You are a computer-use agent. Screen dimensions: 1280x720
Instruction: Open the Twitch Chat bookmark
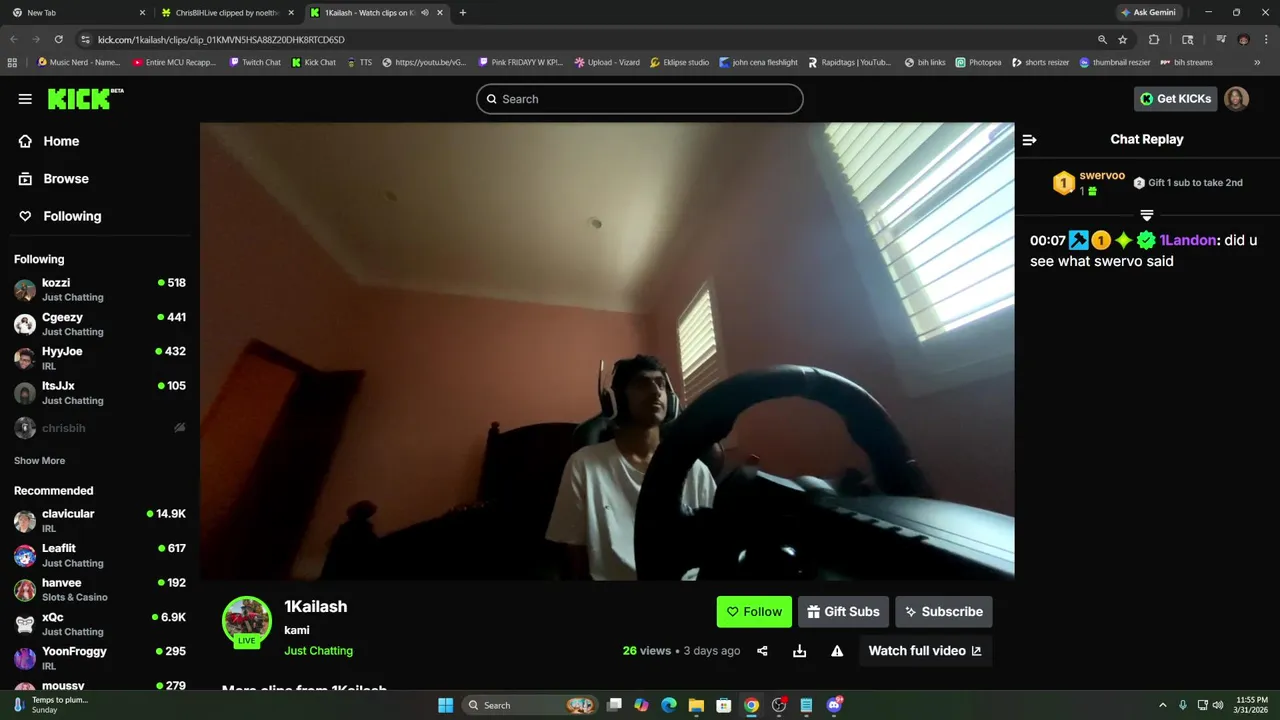[x=255, y=62]
